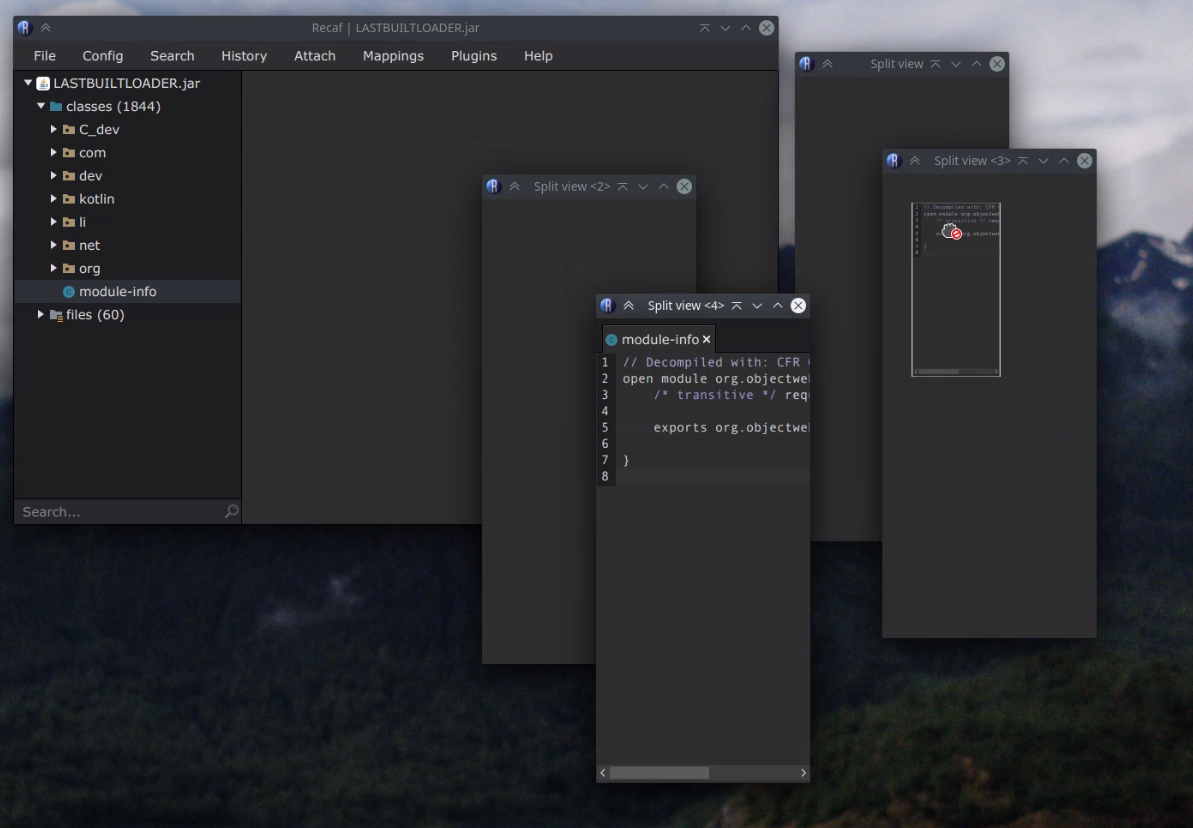Click keep-above icon in Split view <3>

click(1023, 161)
